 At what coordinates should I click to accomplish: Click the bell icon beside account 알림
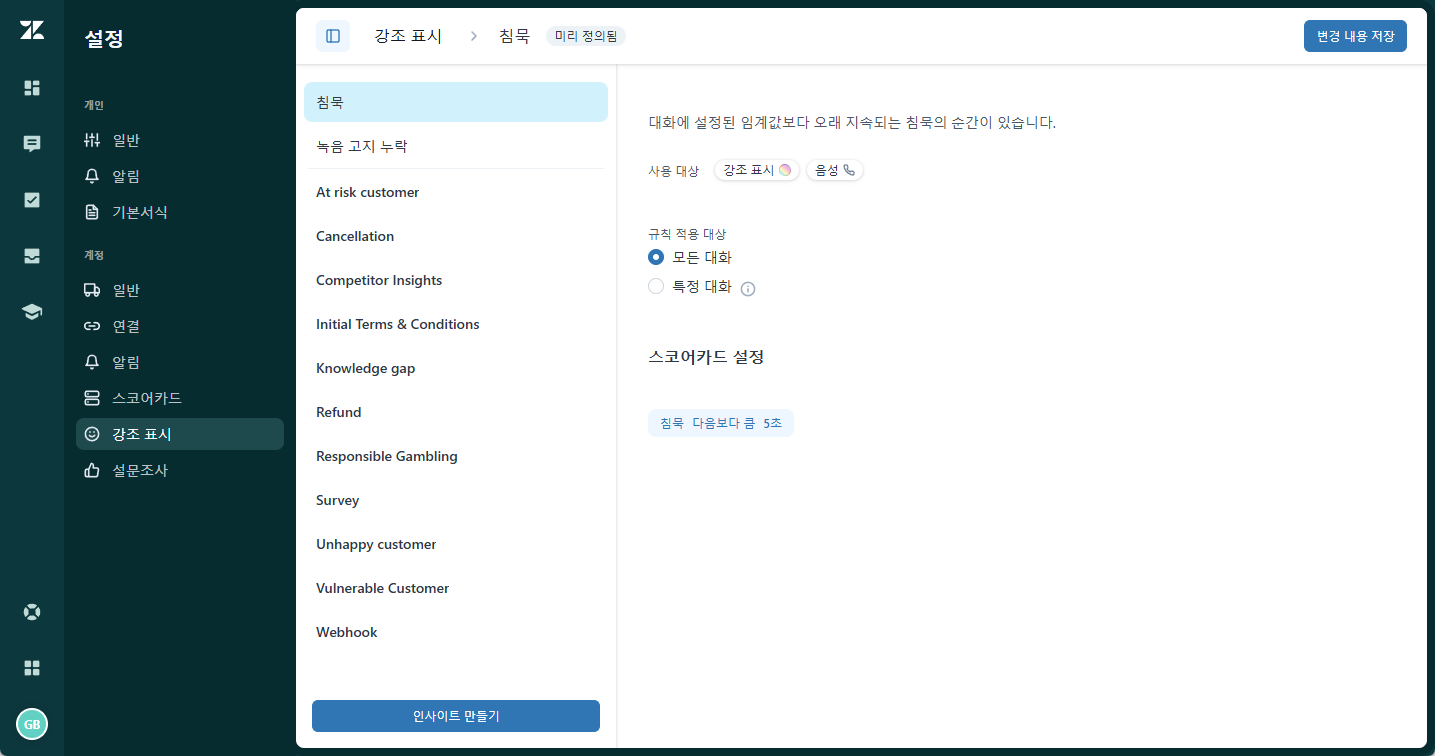pyautogui.click(x=92, y=362)
